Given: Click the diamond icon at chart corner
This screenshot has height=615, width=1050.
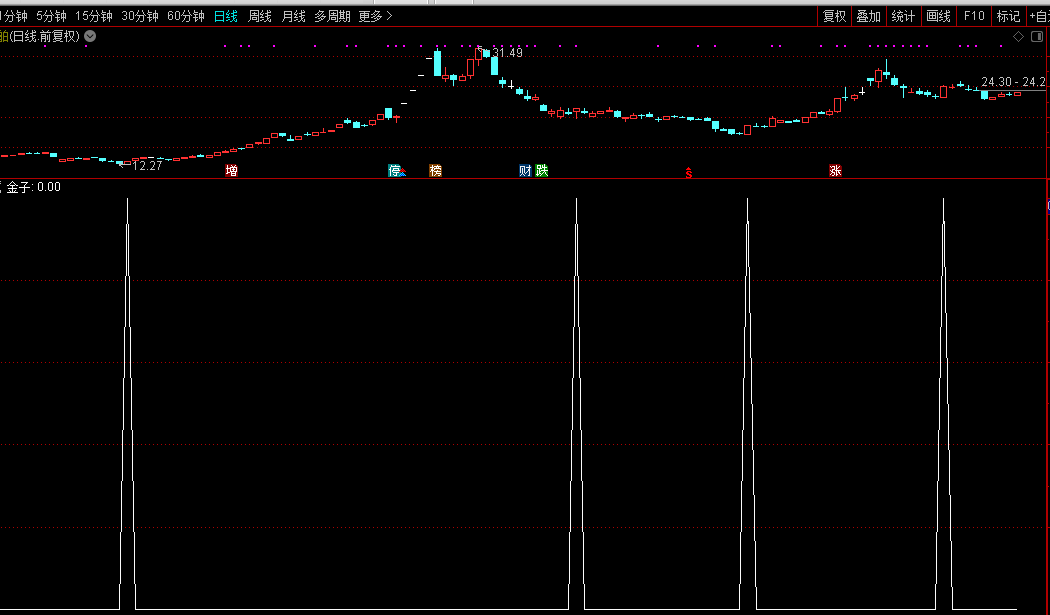Looking at the screenshot, I should (1018, 37).
